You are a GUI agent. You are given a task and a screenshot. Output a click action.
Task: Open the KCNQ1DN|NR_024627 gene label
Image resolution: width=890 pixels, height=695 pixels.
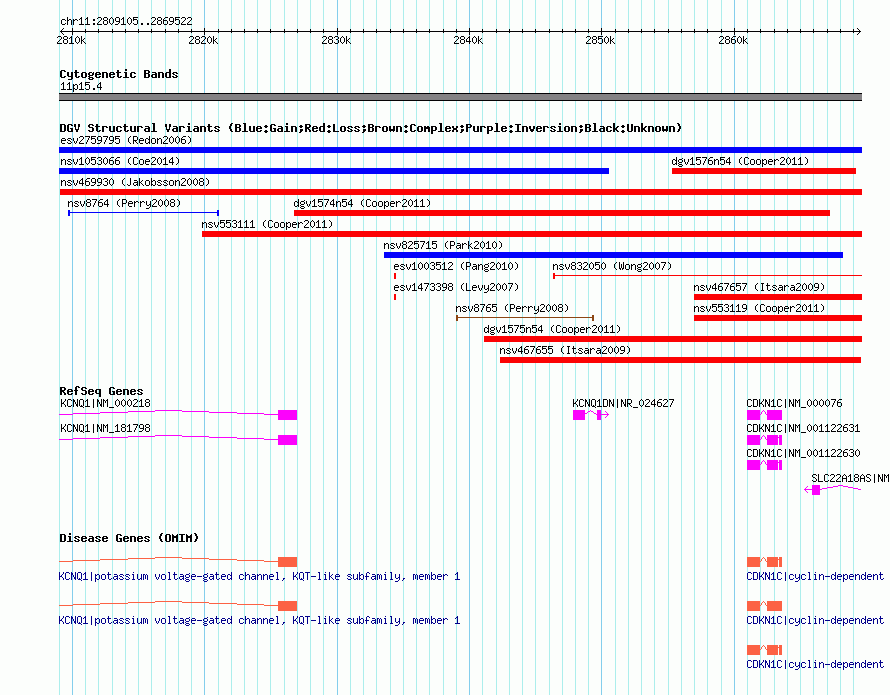[623, 403]
